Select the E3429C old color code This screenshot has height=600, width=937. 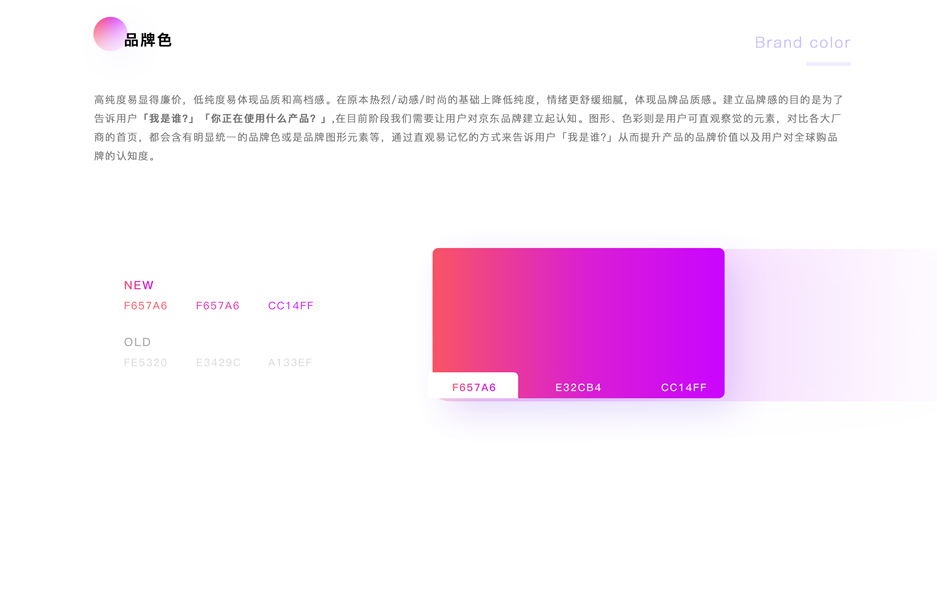[218, 362]
